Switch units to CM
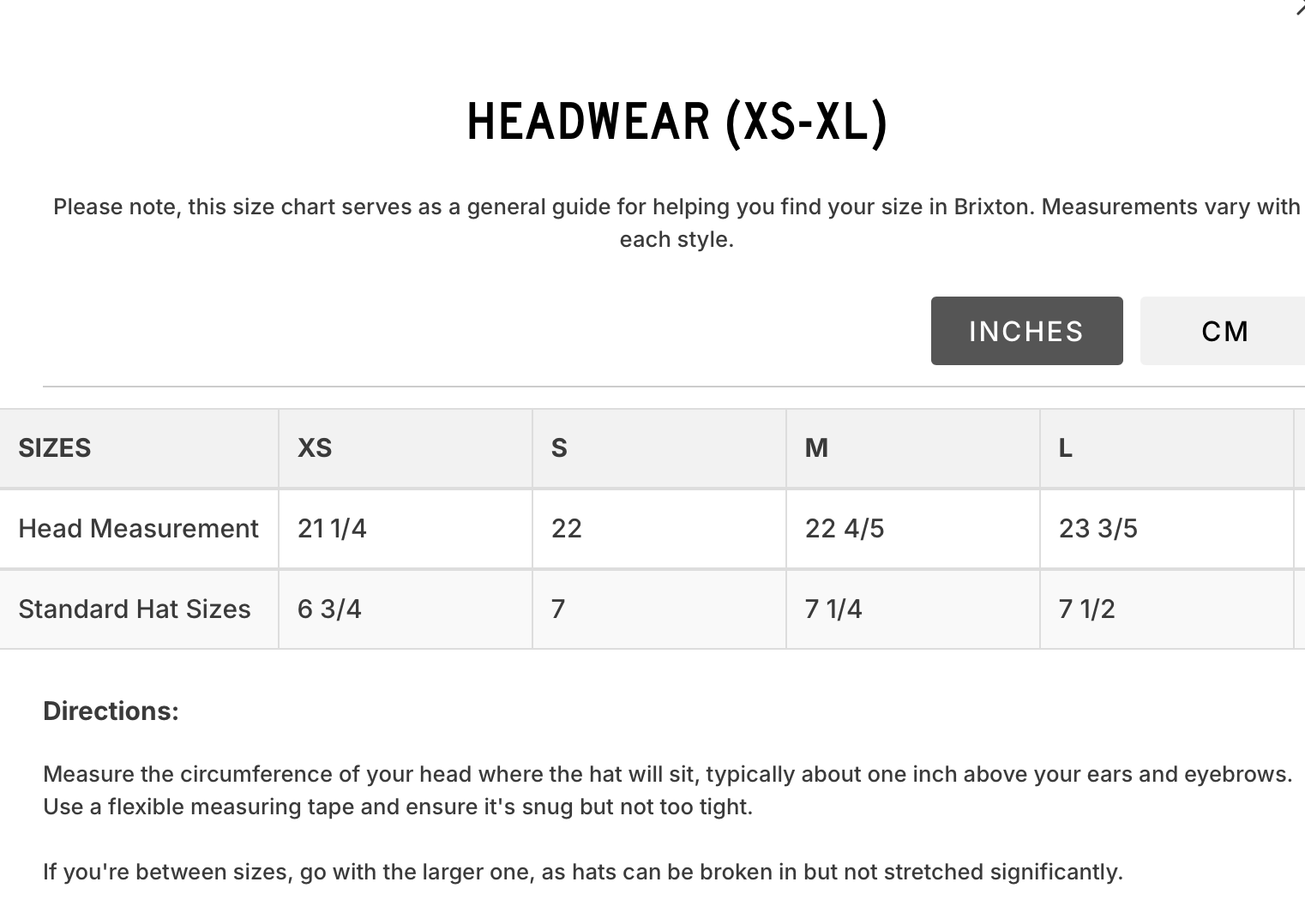 [1224, 331]
